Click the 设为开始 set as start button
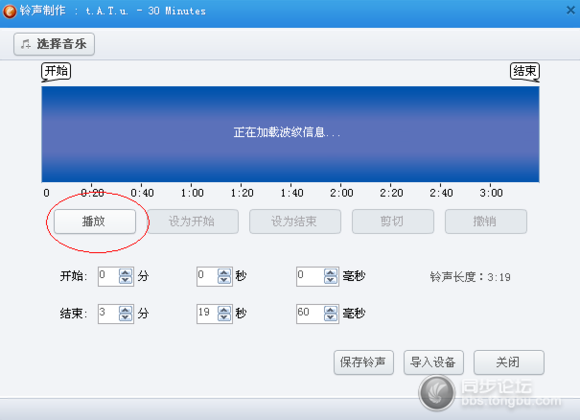The width and height of the screenshot is (580, 420). point(193,221)
